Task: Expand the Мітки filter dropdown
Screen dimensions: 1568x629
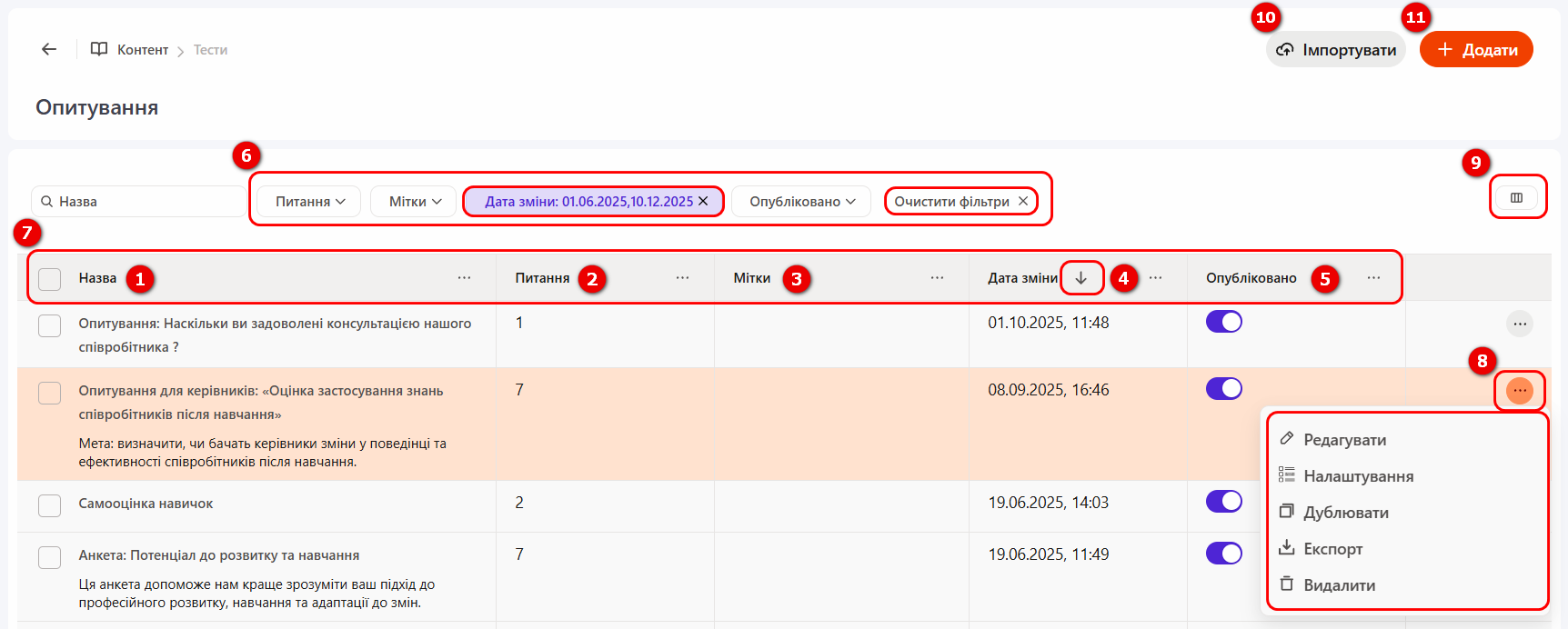Action: [x=415, y=201]
